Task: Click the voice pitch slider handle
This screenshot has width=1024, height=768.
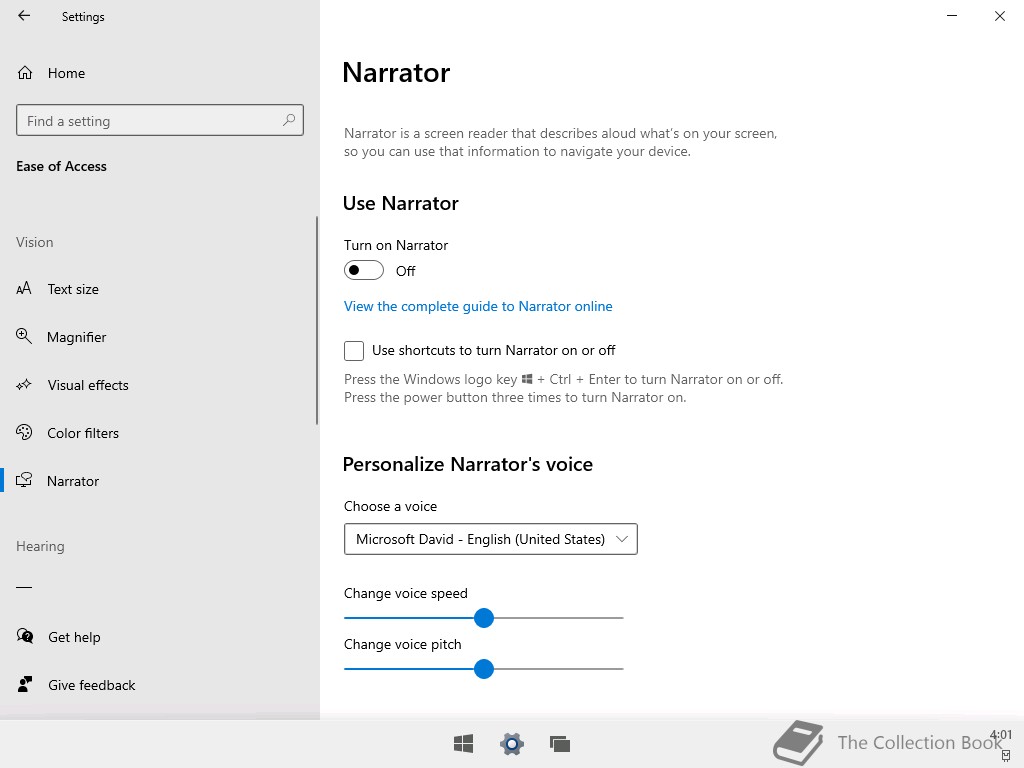Action: (x=484, y=669)
